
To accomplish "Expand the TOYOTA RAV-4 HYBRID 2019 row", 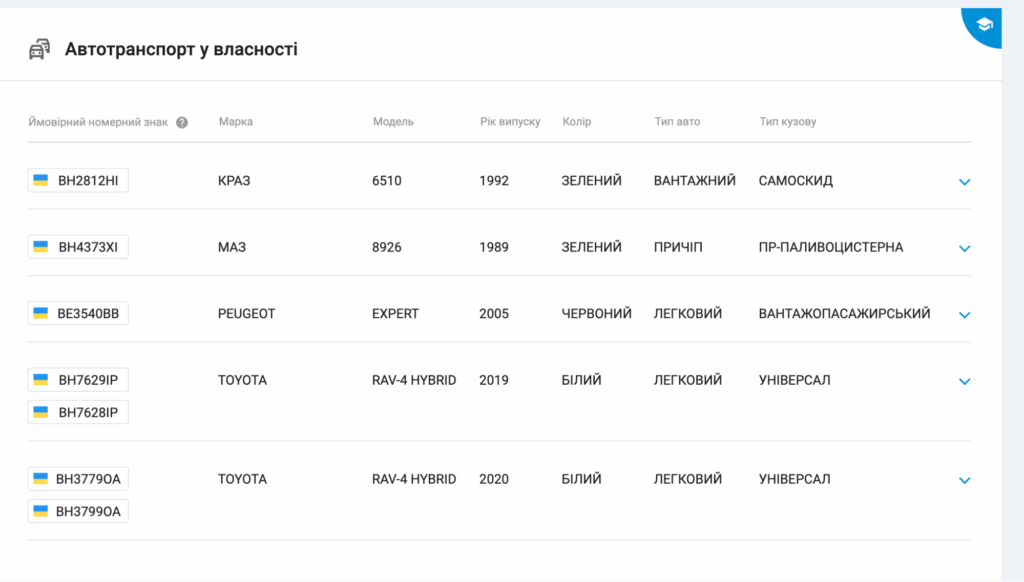I will coord(964,381).
